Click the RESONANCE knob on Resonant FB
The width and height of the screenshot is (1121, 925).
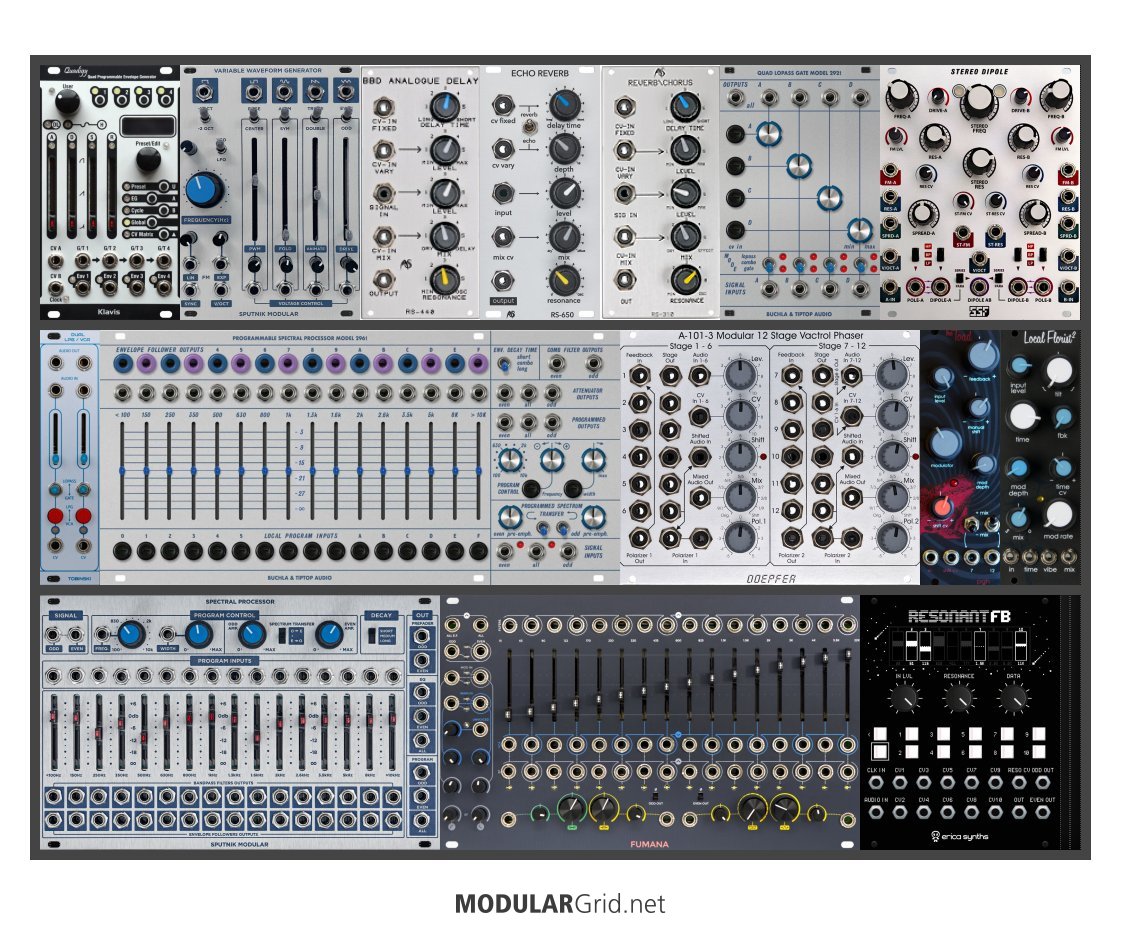click(958, 698)
